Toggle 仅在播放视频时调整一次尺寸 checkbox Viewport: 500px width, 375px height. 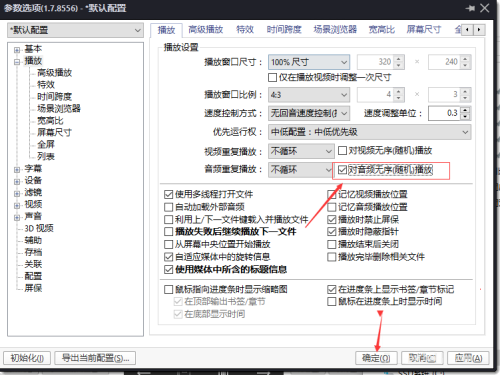tap(272, 78)
